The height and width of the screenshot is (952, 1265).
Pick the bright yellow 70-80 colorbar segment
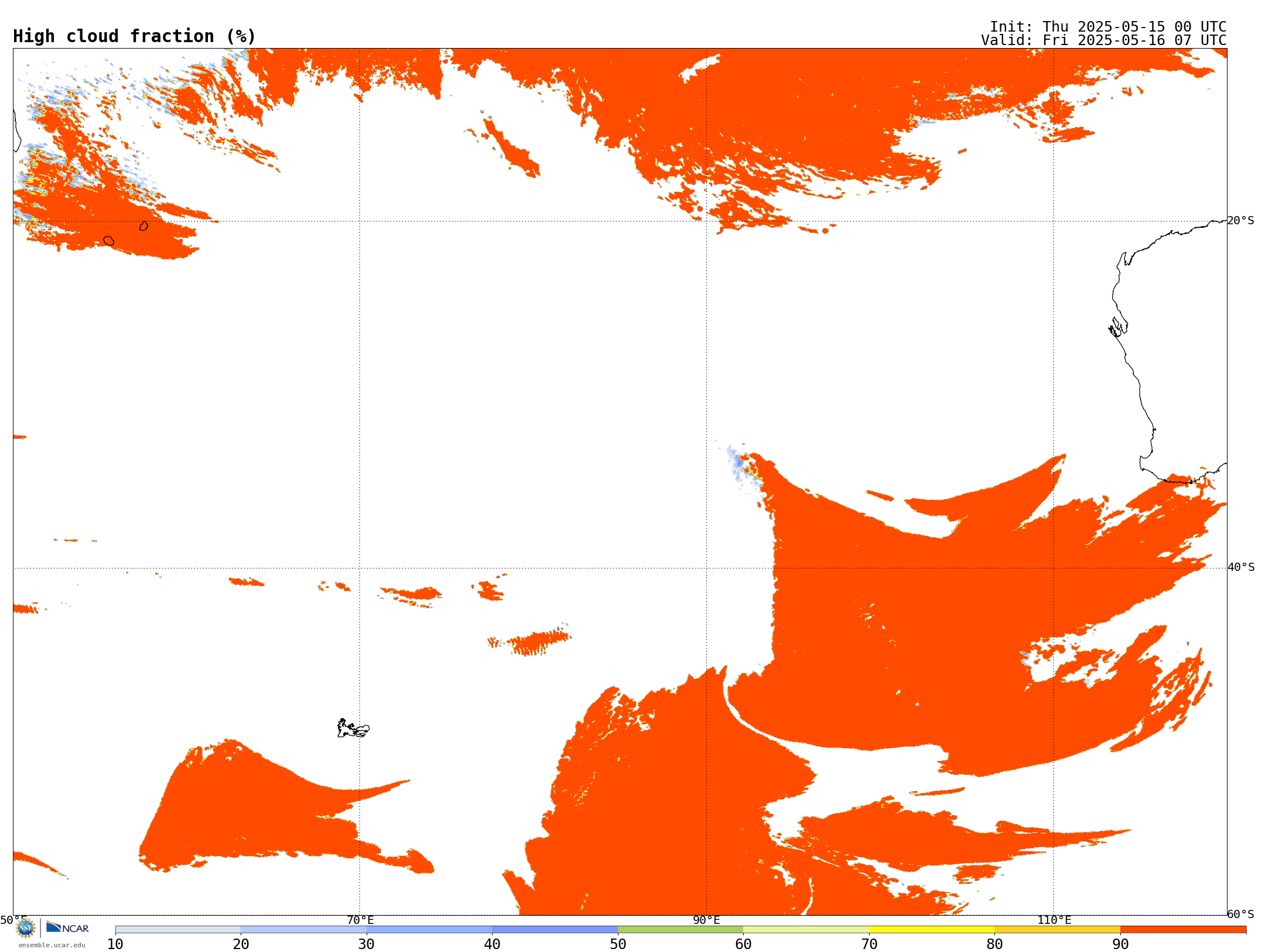pos(932,930)
